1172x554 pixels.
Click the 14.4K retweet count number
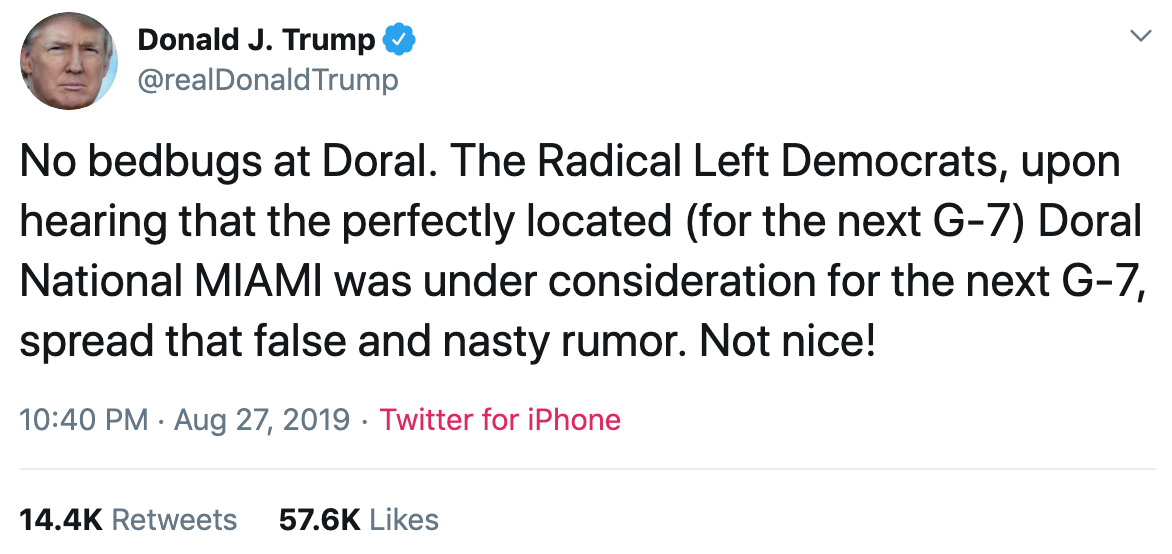coord(61,520)
